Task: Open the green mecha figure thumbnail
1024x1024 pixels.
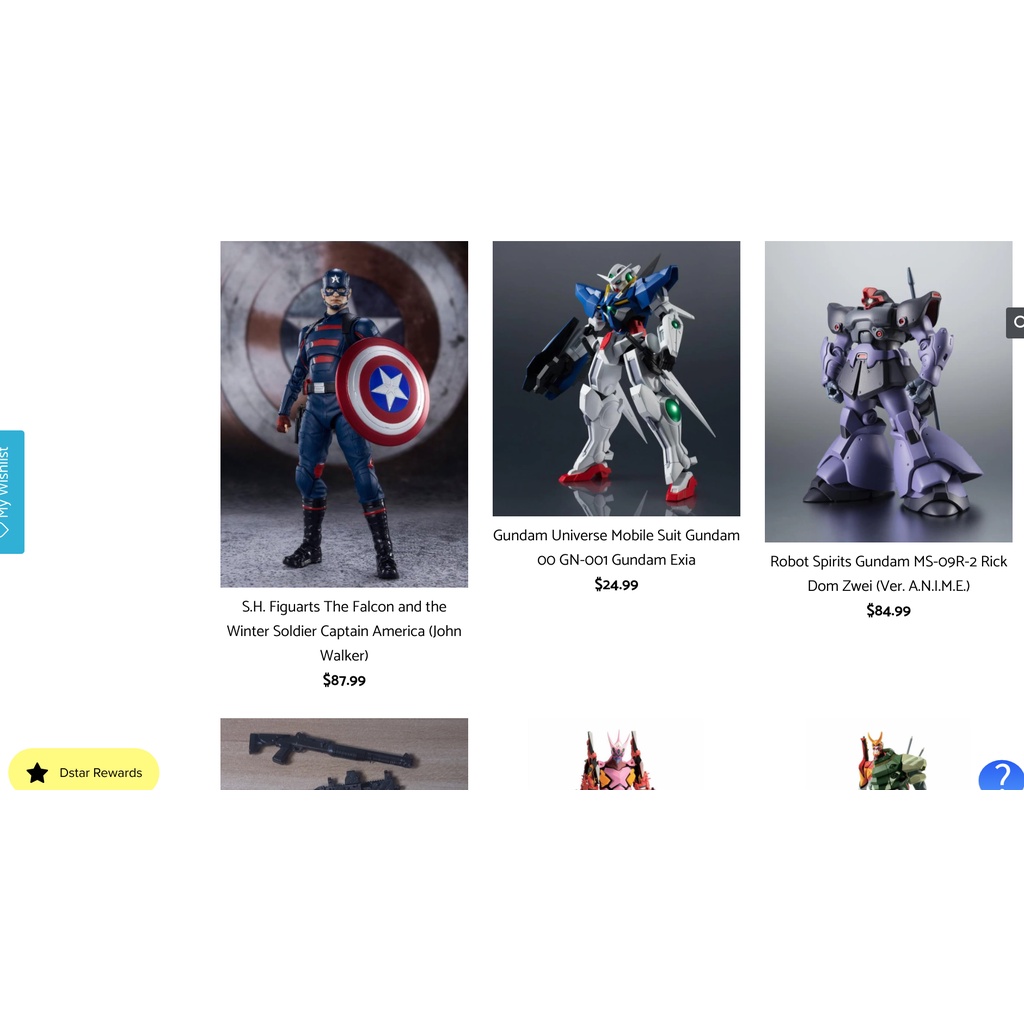Action: (891, 758)
